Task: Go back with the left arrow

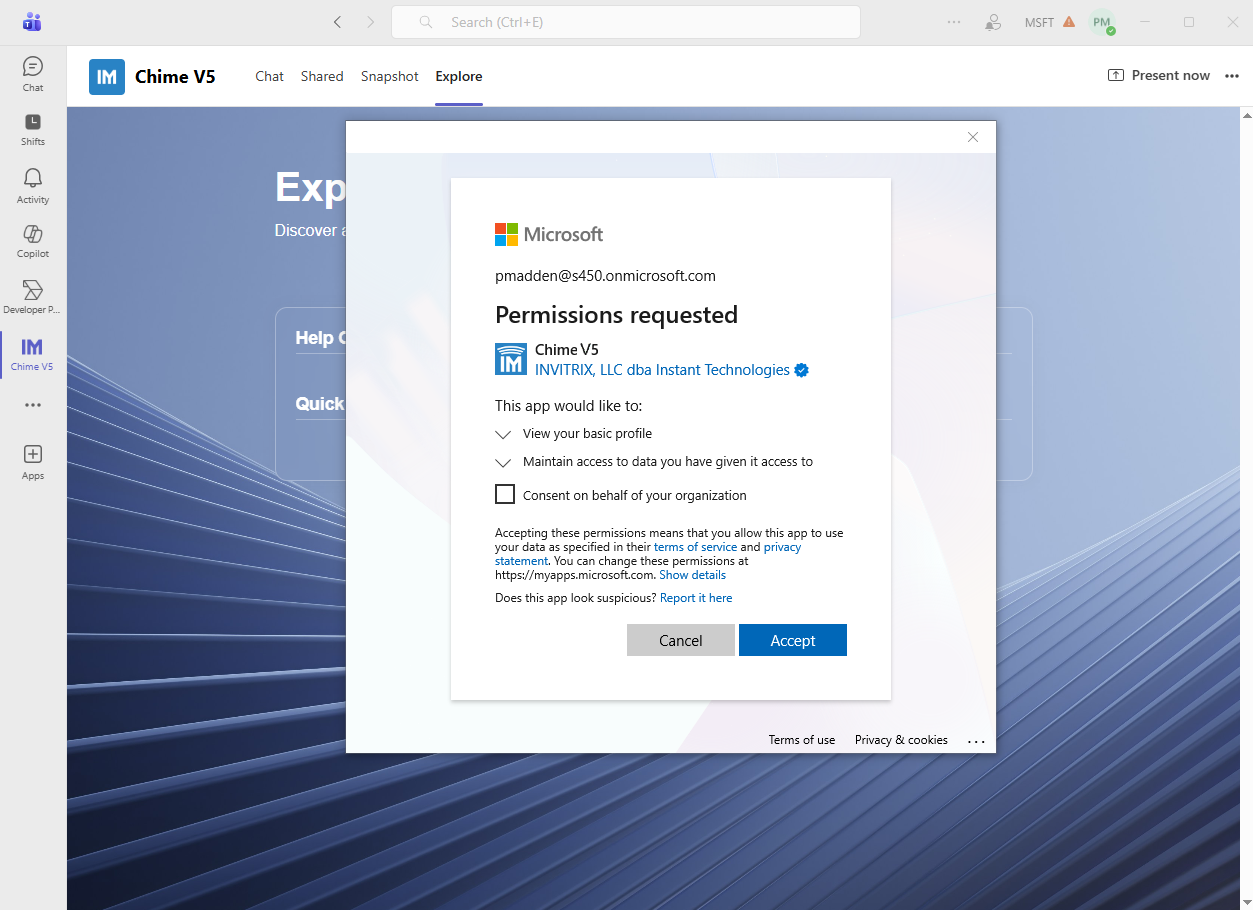Action: [337, 22]
